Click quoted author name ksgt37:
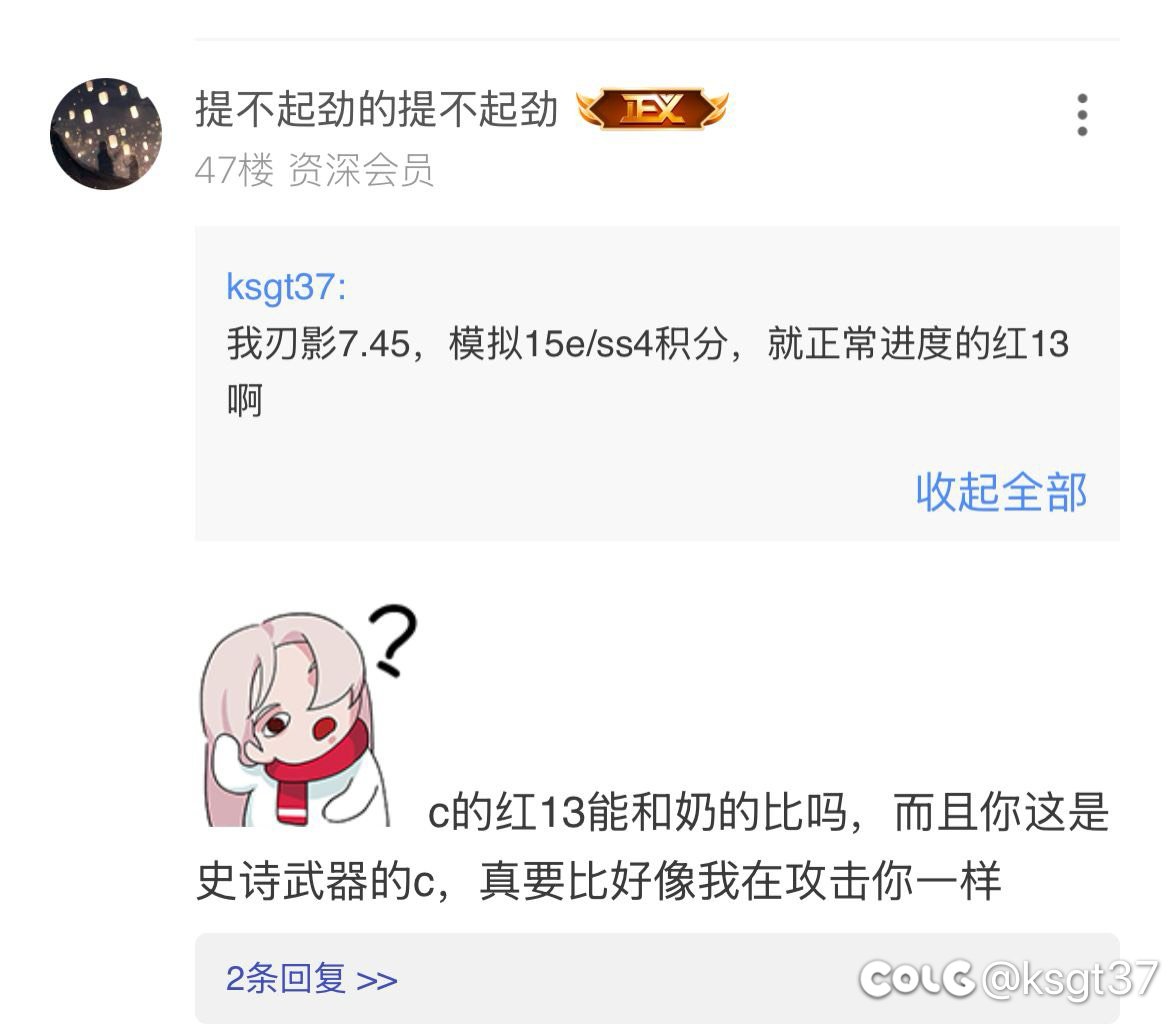Viewport: 1170px width, 1024px height. coord(287,287)
